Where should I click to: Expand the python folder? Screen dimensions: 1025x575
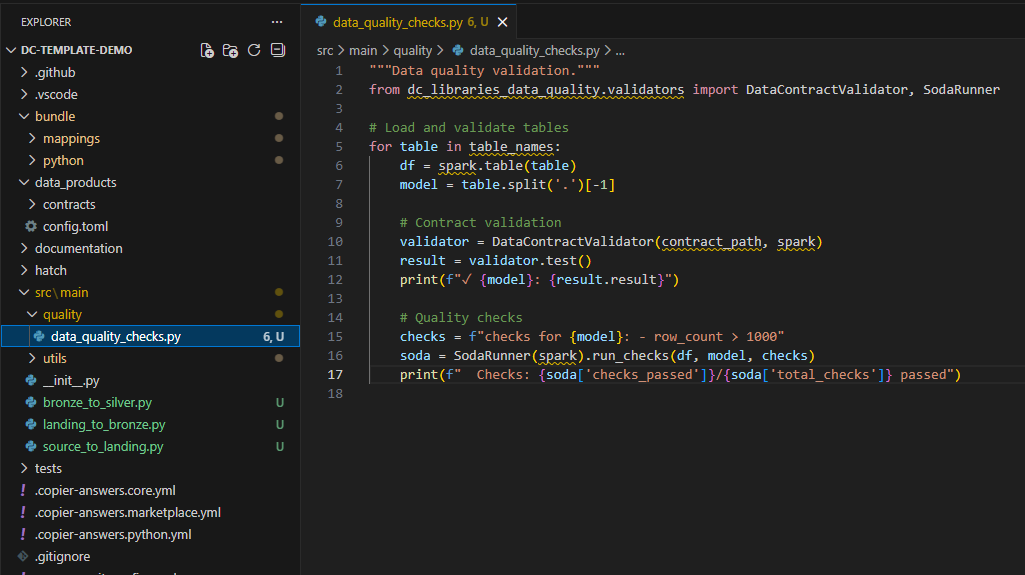32,161
